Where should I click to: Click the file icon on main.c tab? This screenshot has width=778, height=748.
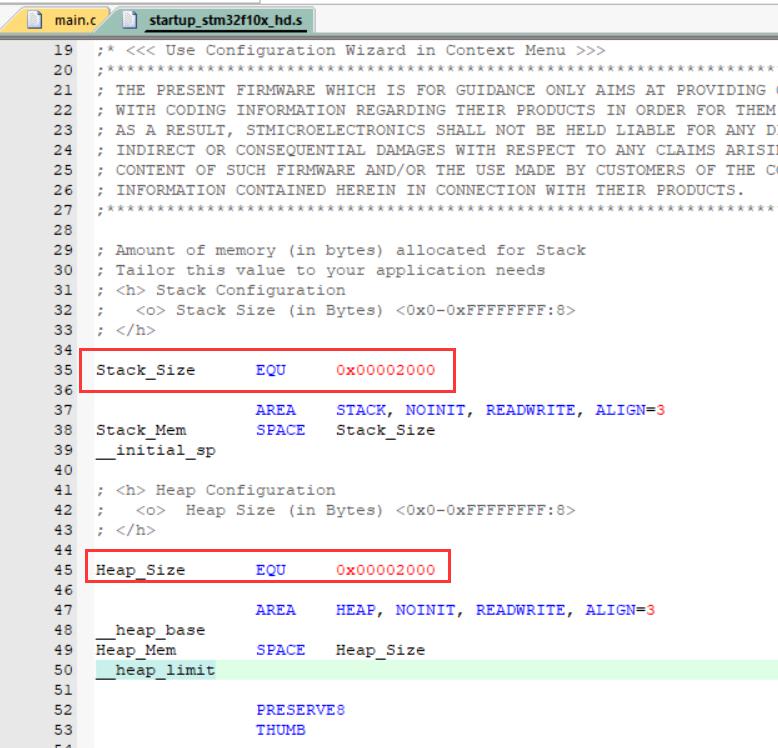pos(34,20)
